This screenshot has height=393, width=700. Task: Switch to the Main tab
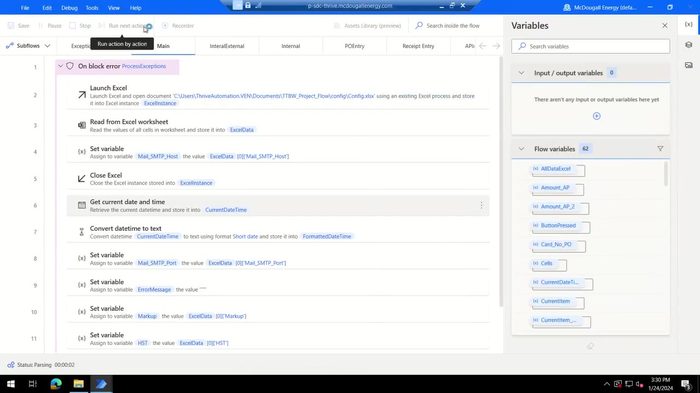pos(163,46)
